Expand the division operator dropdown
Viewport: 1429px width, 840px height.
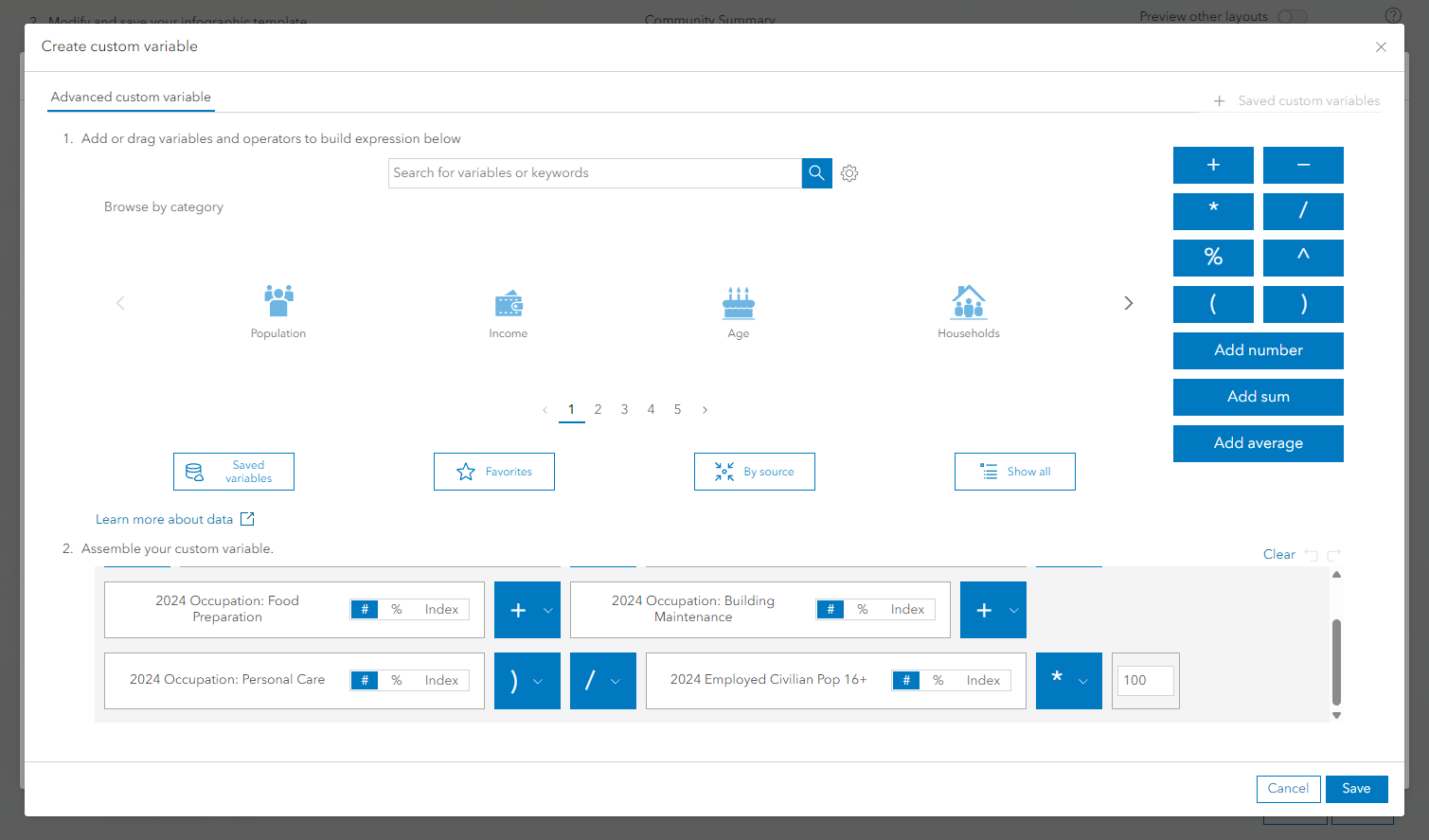click(616, 681)
